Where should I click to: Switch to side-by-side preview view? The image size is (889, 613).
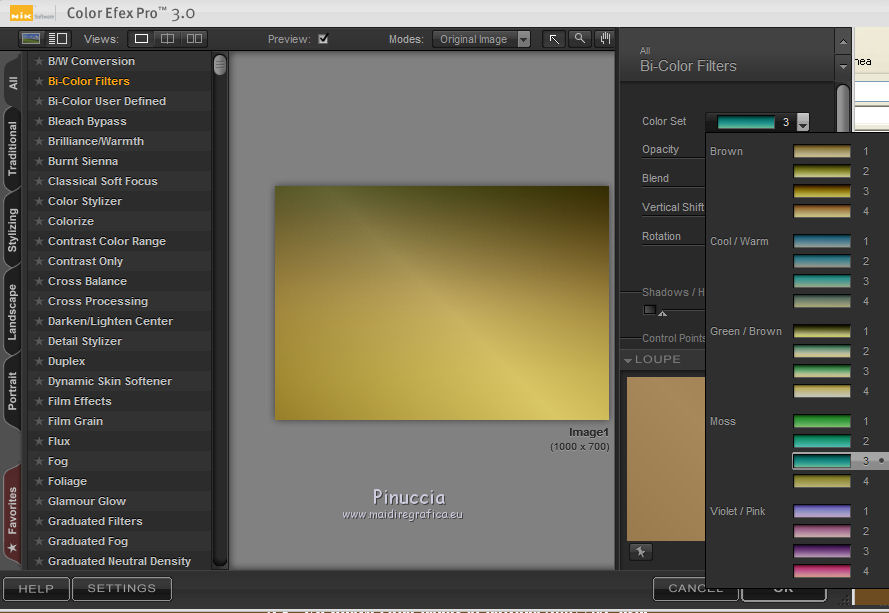tap(194, 39)
